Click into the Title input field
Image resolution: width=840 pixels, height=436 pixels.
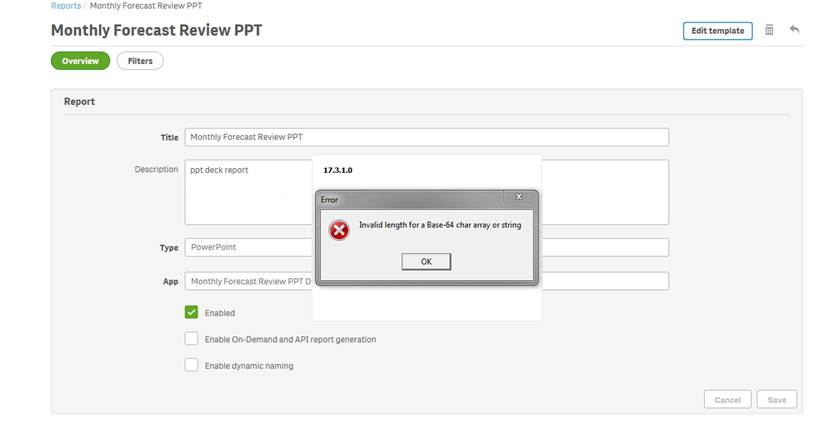click(x=426, y=137)
